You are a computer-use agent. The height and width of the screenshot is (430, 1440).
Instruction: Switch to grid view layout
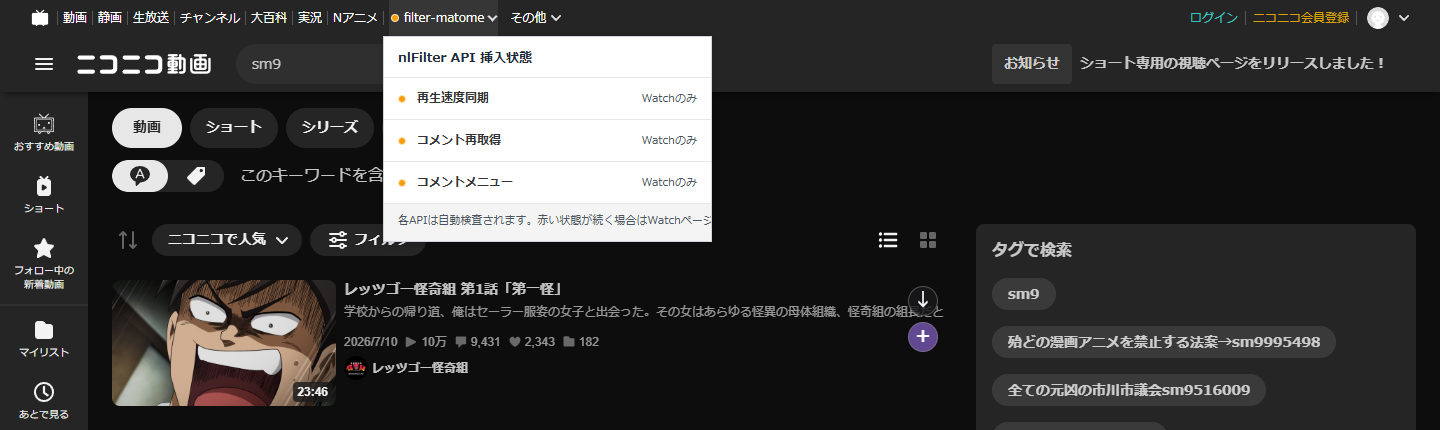(x=928, y=240)
